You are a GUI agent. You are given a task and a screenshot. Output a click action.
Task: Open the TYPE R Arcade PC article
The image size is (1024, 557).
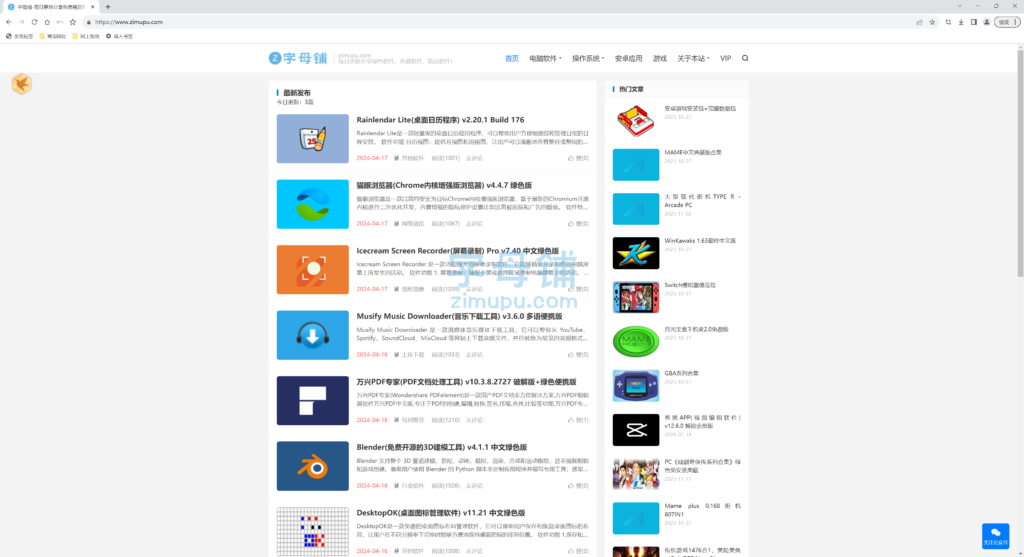(x=702, y=200)
